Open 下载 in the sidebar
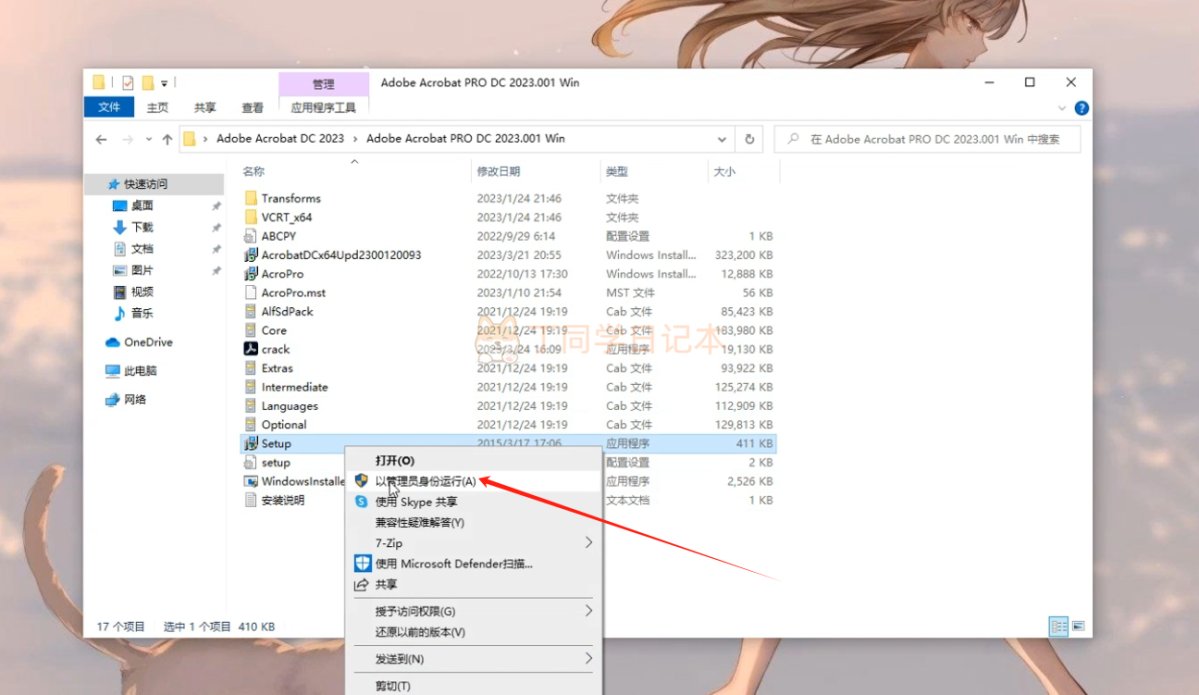 tap(141, 227)
